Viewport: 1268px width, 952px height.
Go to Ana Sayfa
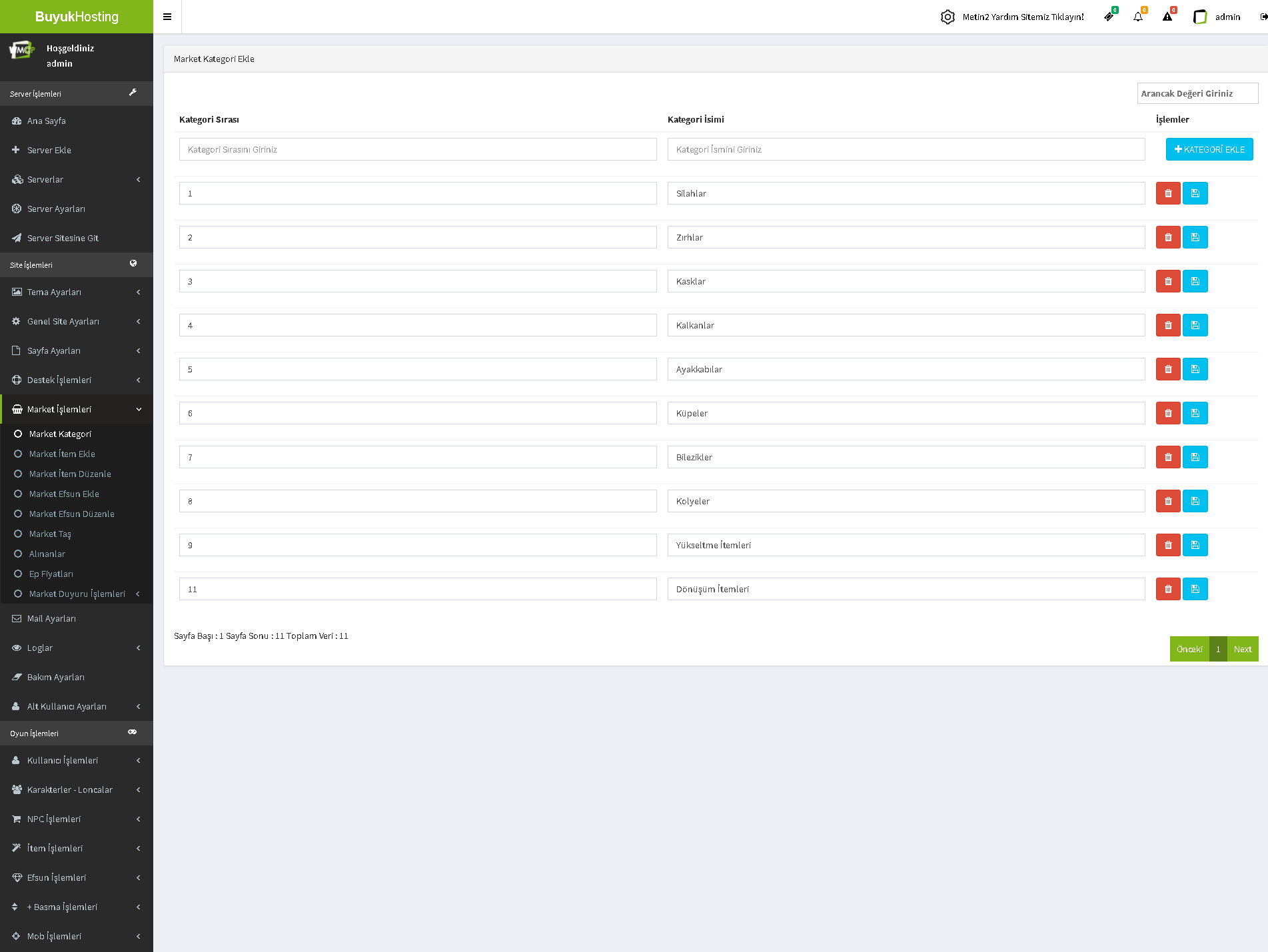(47, 121)
